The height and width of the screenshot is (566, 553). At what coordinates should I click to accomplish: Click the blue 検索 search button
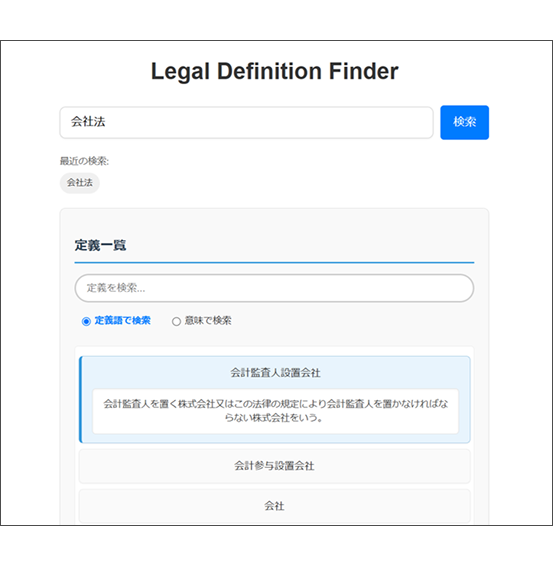(x=464, y=122)
